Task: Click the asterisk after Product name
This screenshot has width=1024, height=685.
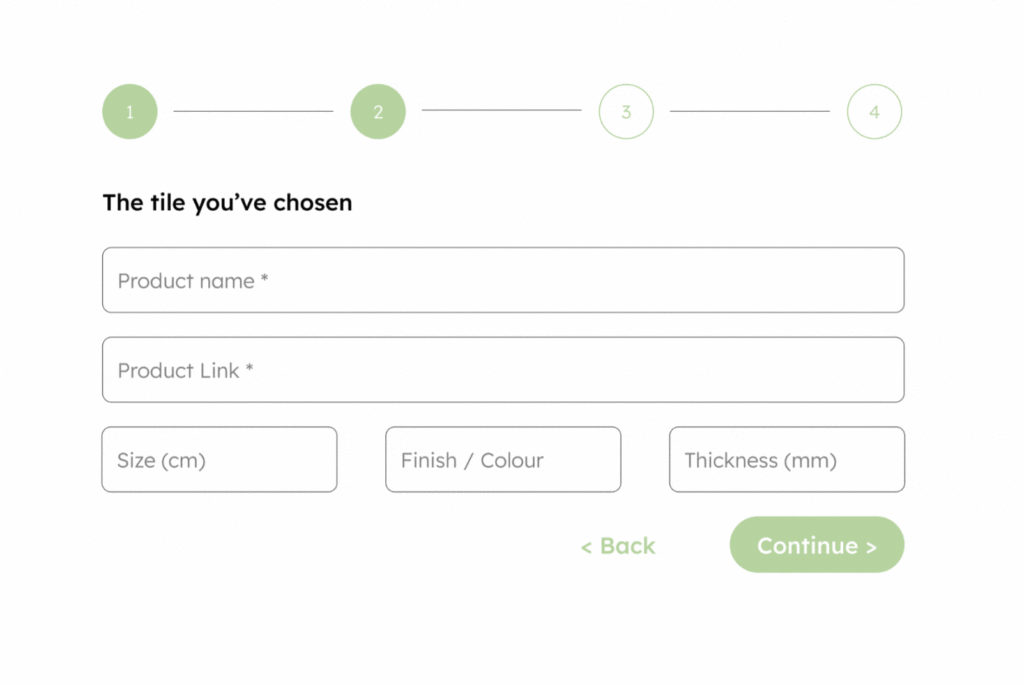Action: pyautogui.click(x=265, y=280)
